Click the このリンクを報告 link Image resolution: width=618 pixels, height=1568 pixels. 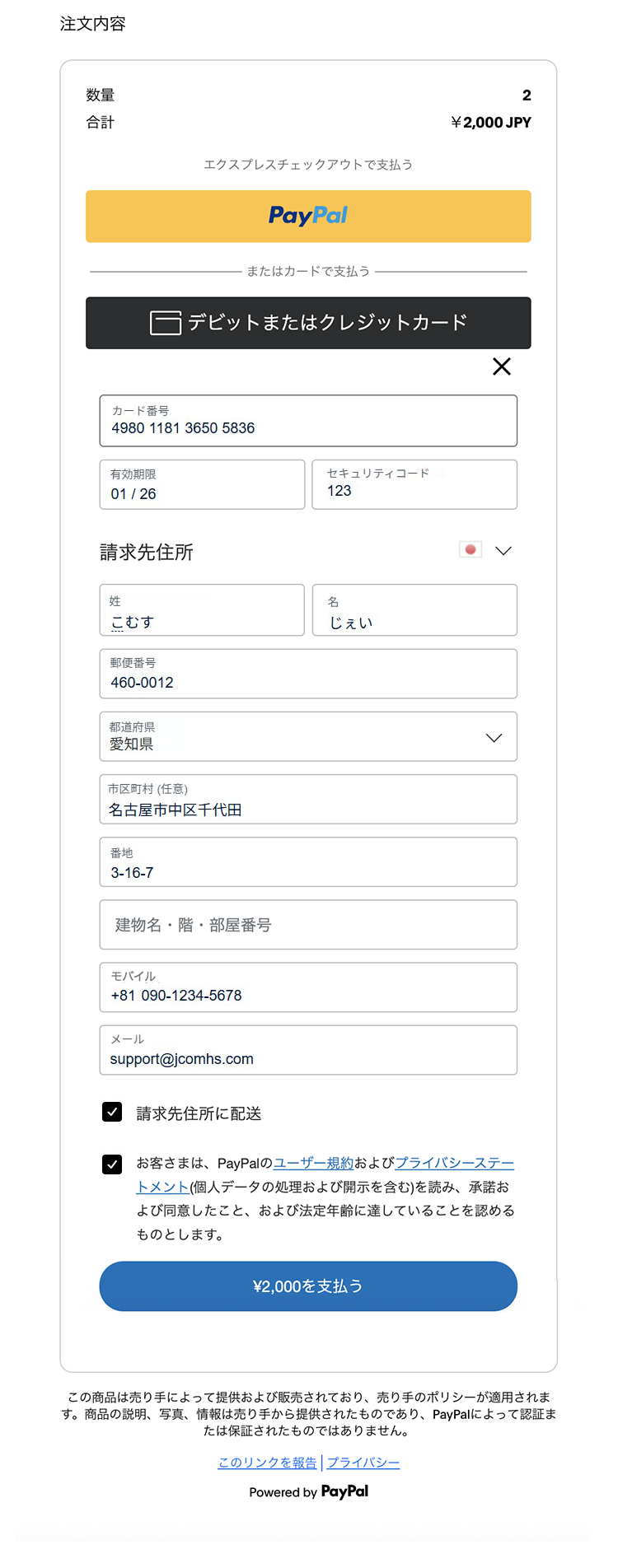267,1463
